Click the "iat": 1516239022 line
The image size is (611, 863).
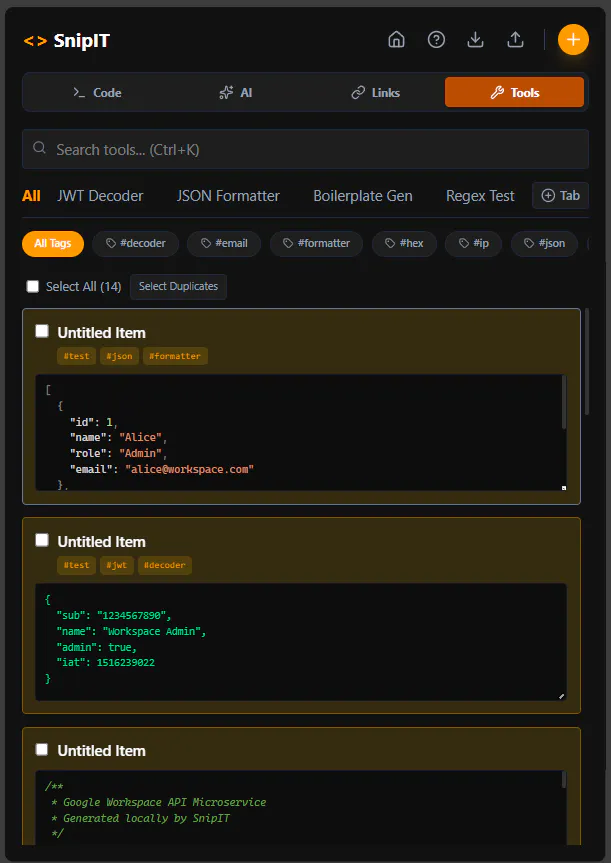106,663
